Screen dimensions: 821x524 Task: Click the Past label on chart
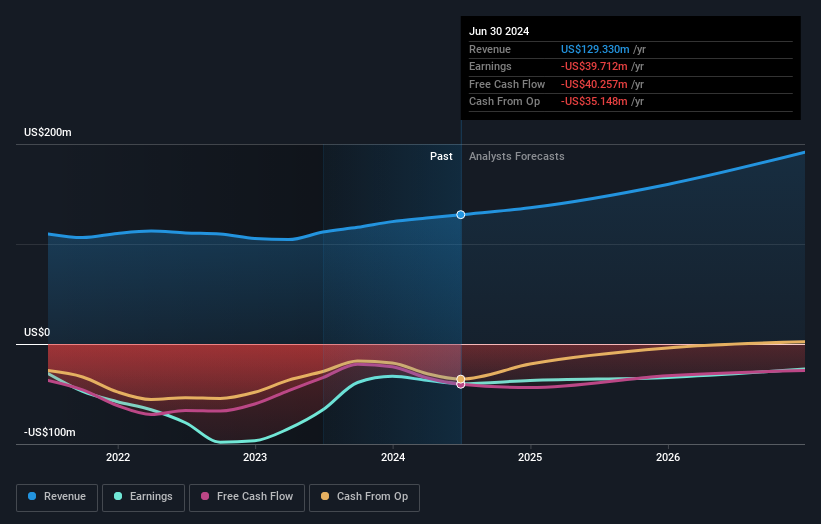tap(441, 156)
